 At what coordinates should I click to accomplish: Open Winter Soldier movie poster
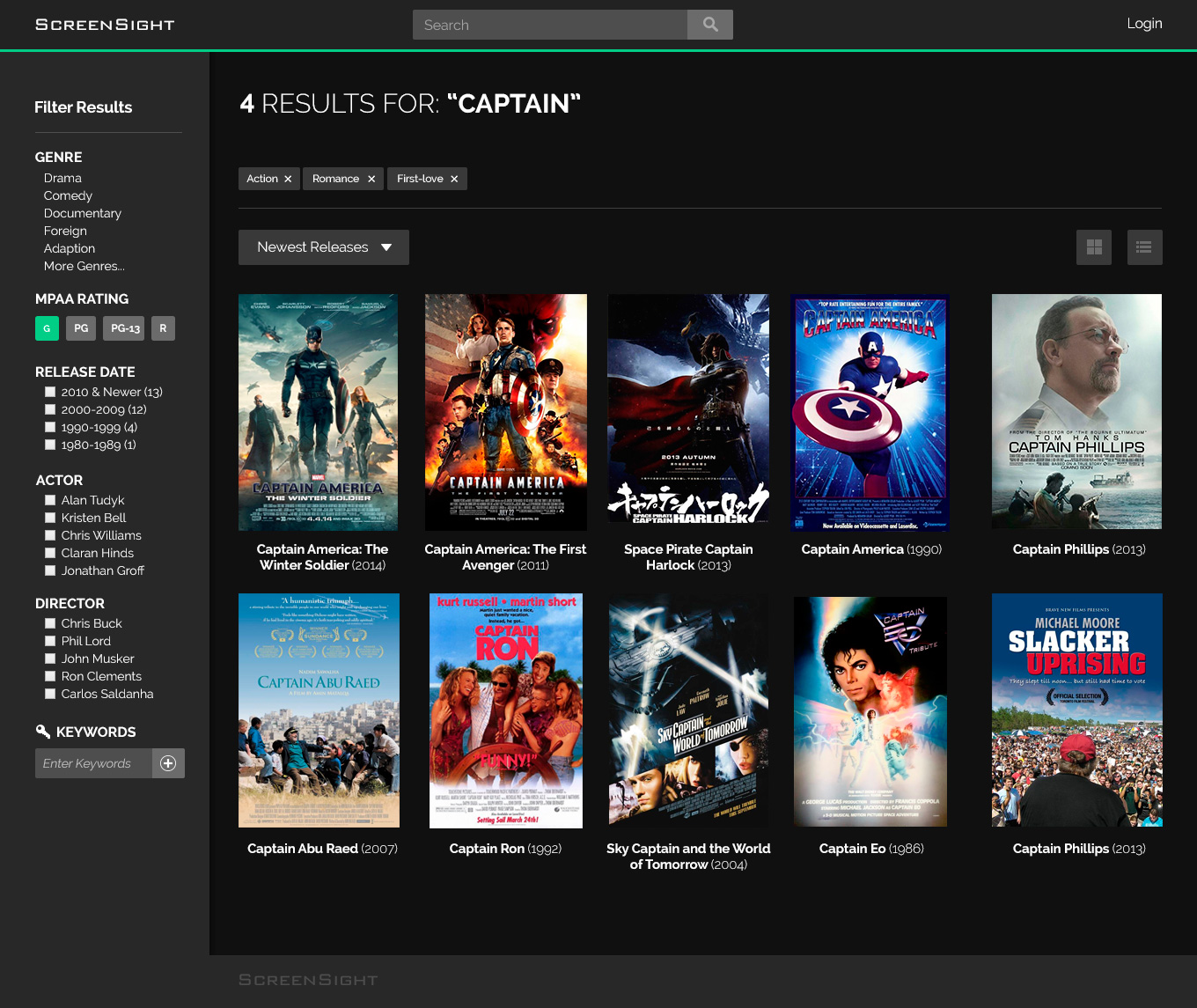(x=318, y=412)
